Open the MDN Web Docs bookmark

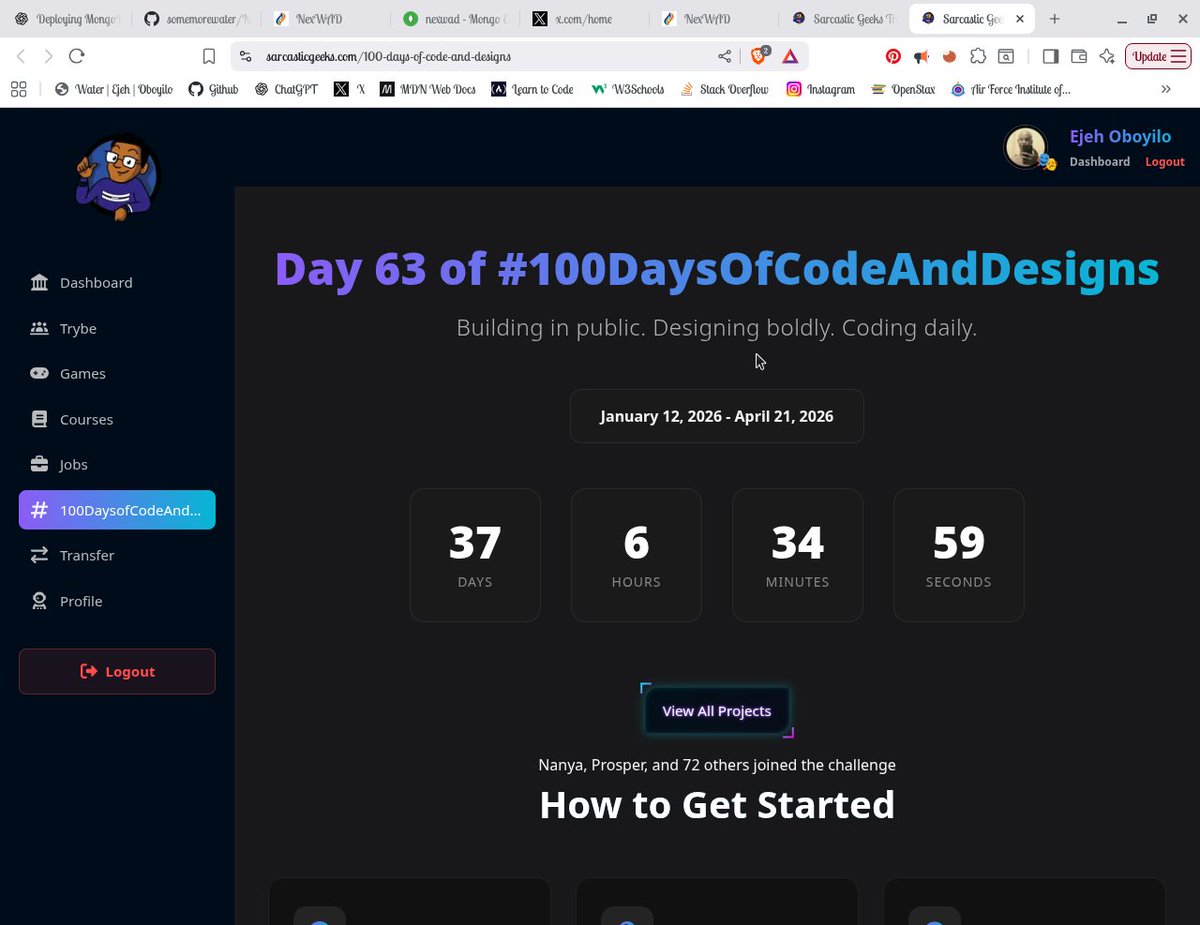coord(428,89)
